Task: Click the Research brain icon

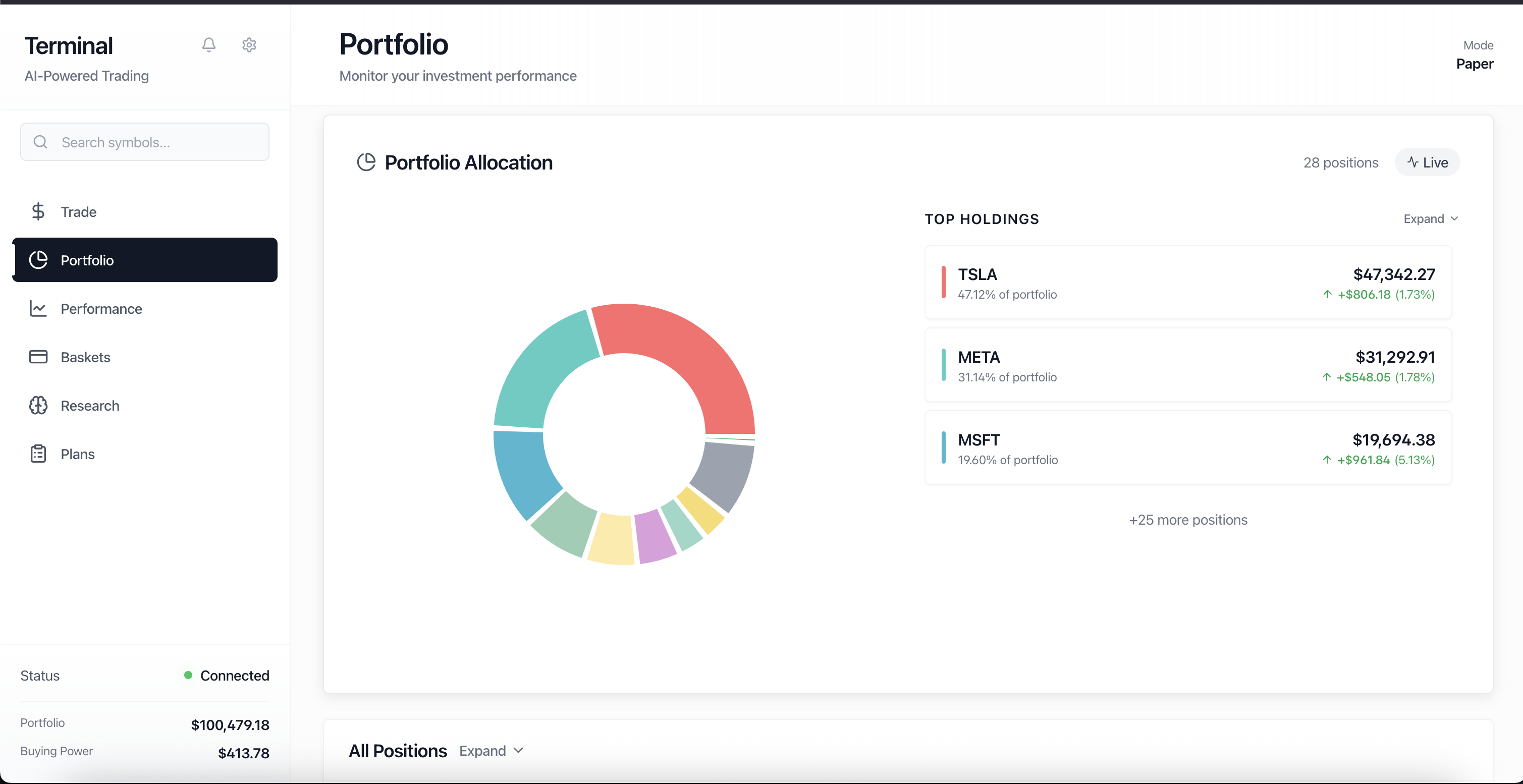Action: click(38, 406)
